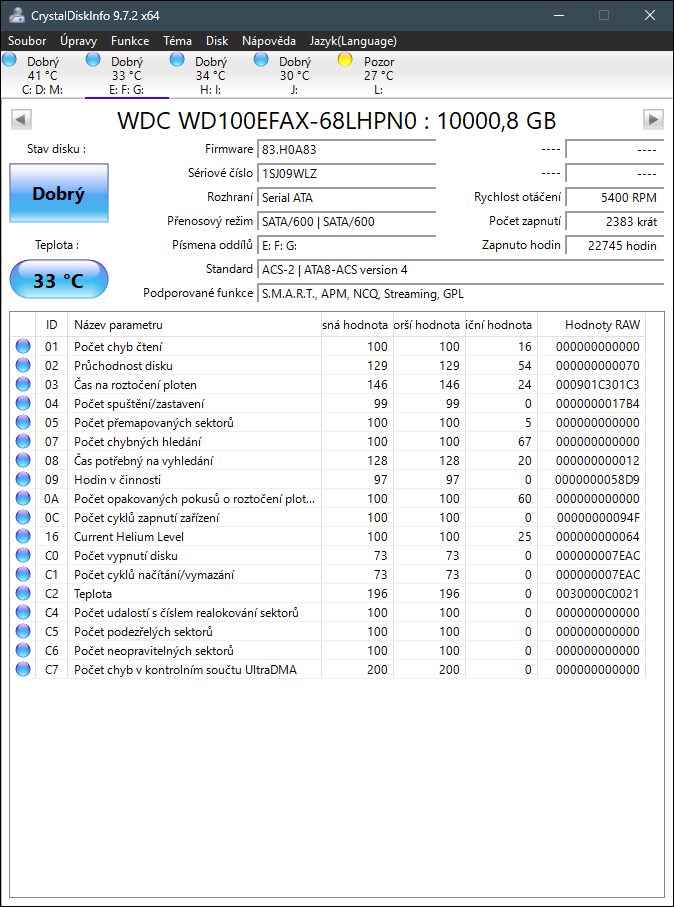Click status icon for Počet přemapovaných sektorů
The width and height of the screenshot is (674, 907).
click(23, 423)
